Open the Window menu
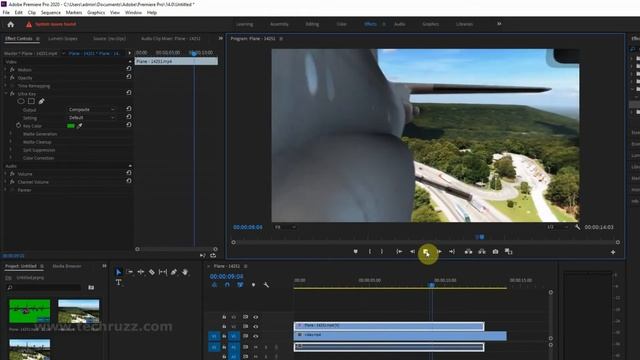Screen dimensions: 640x360 (x=133, y=13)
